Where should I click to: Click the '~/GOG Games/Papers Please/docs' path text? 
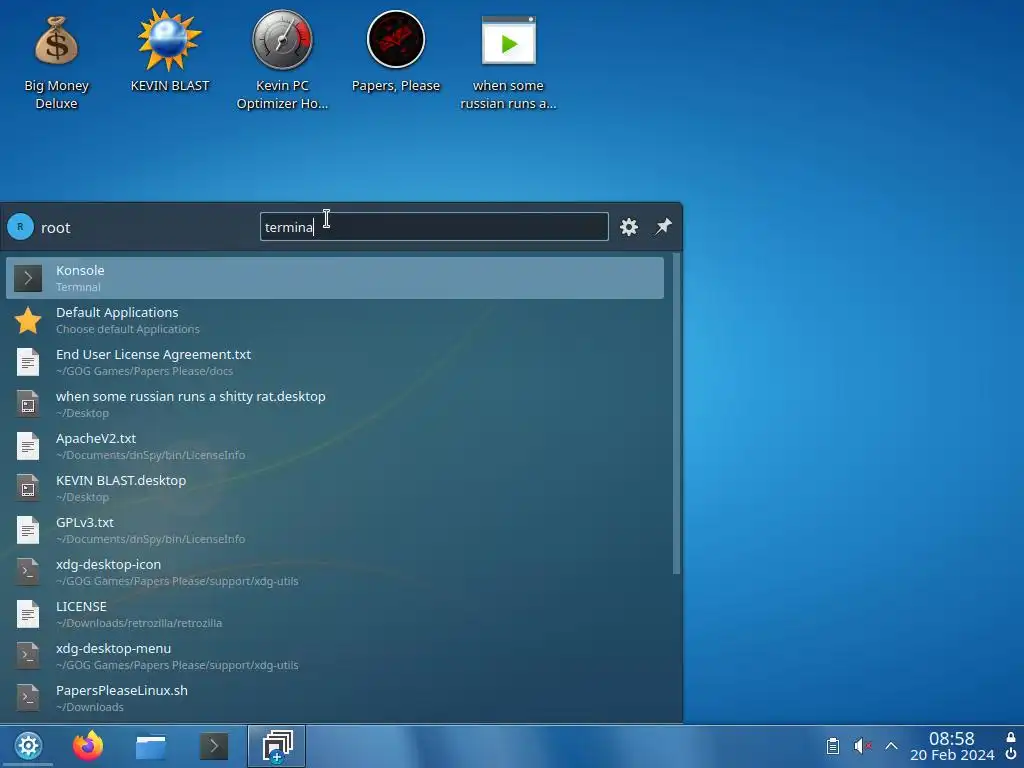[x=144, y=371]
